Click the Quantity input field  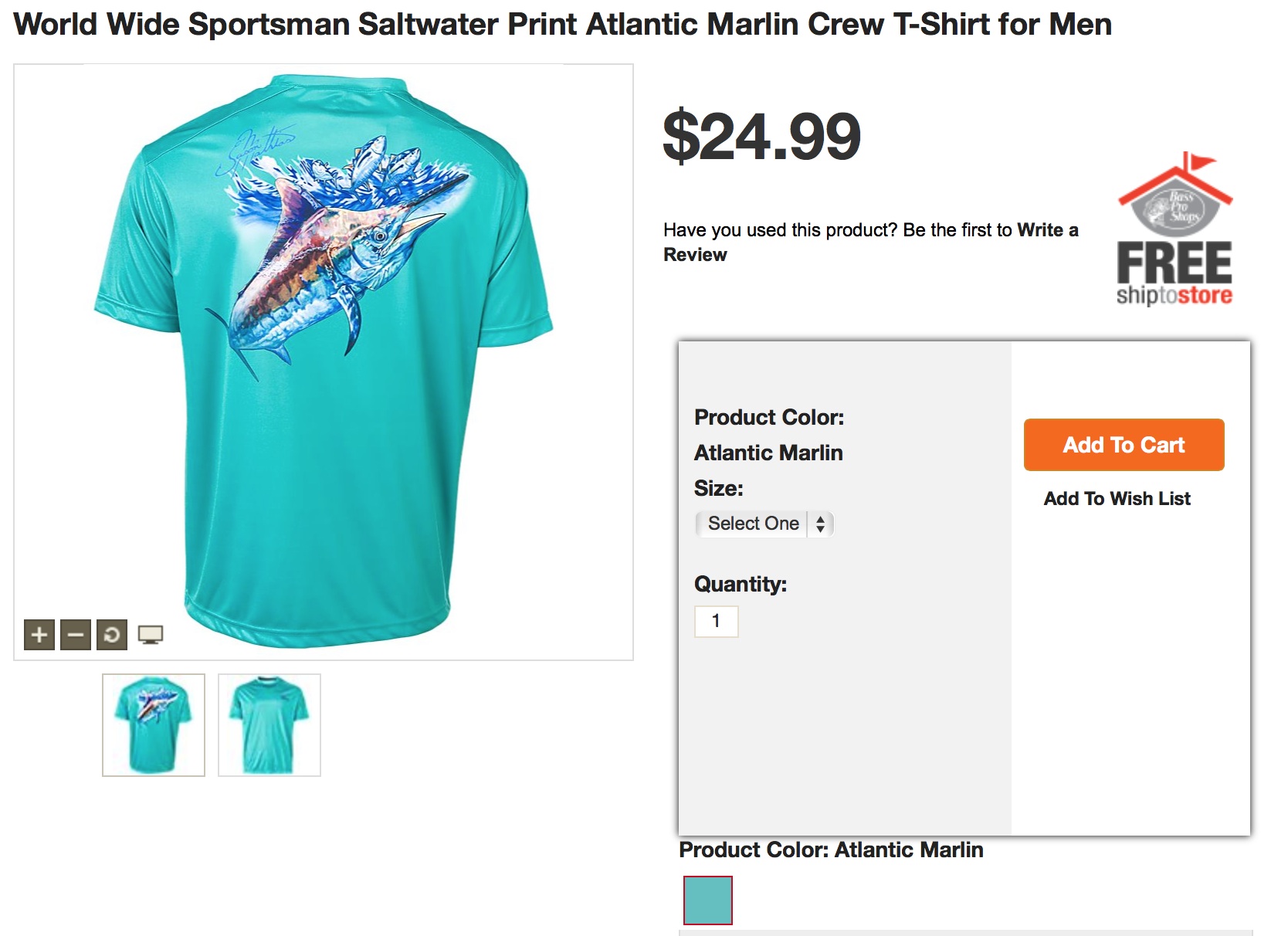pyautogui.click(x=717, y=621)
